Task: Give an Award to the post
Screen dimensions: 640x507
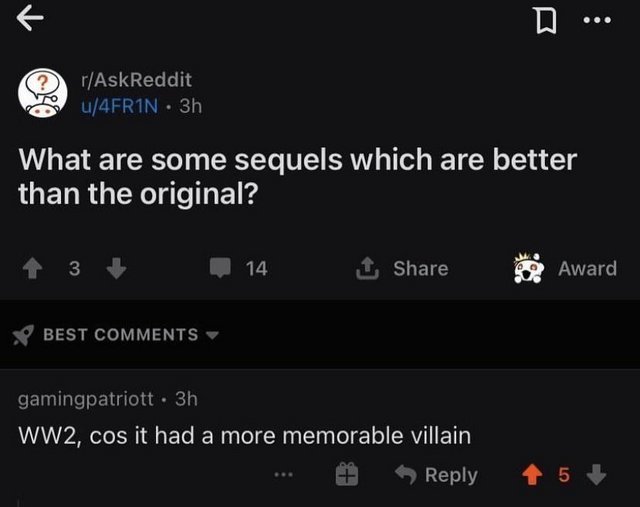Action: pos(564,268)
